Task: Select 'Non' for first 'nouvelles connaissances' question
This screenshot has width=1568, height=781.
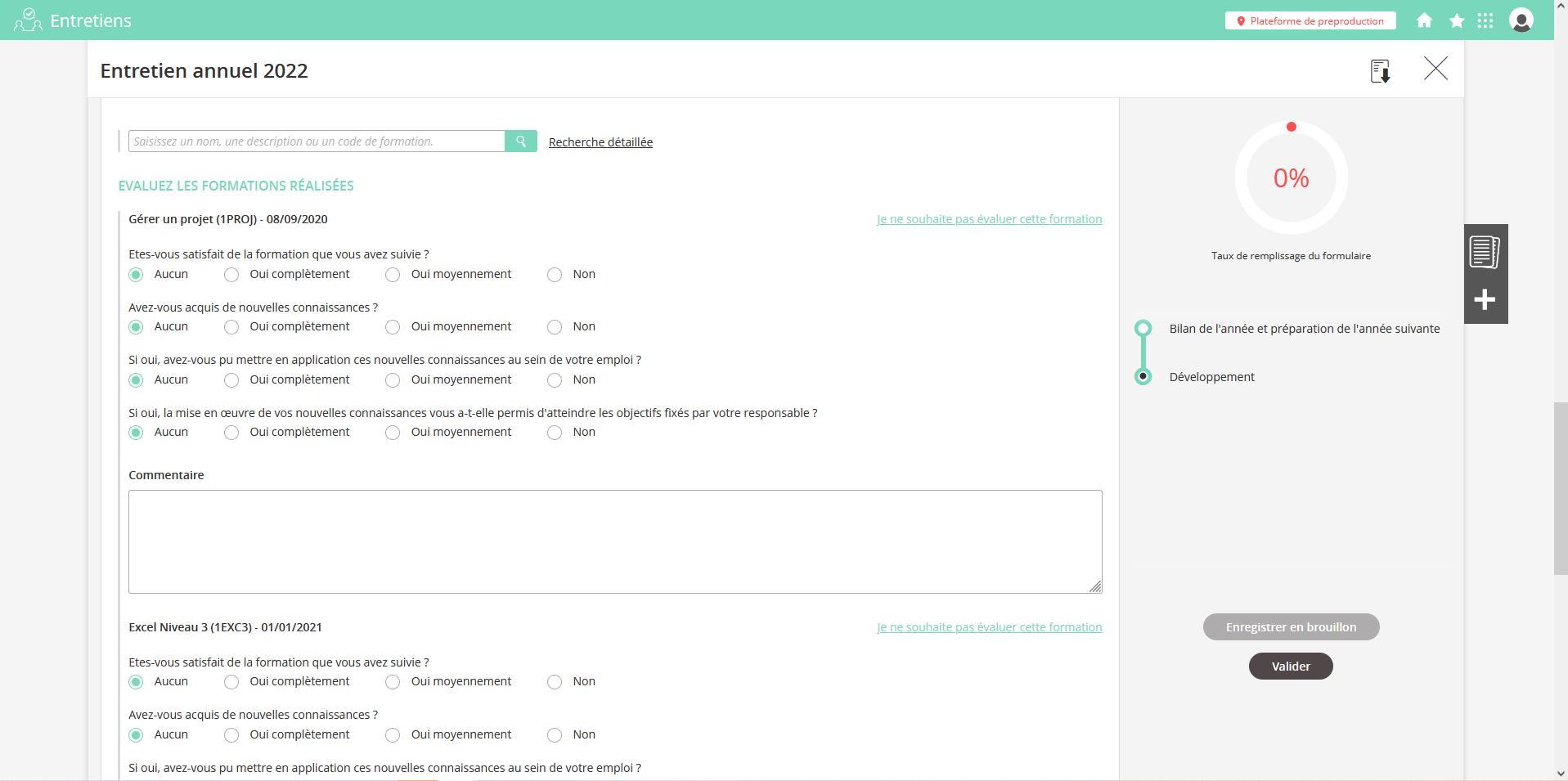Action: (x=555, y=327)
